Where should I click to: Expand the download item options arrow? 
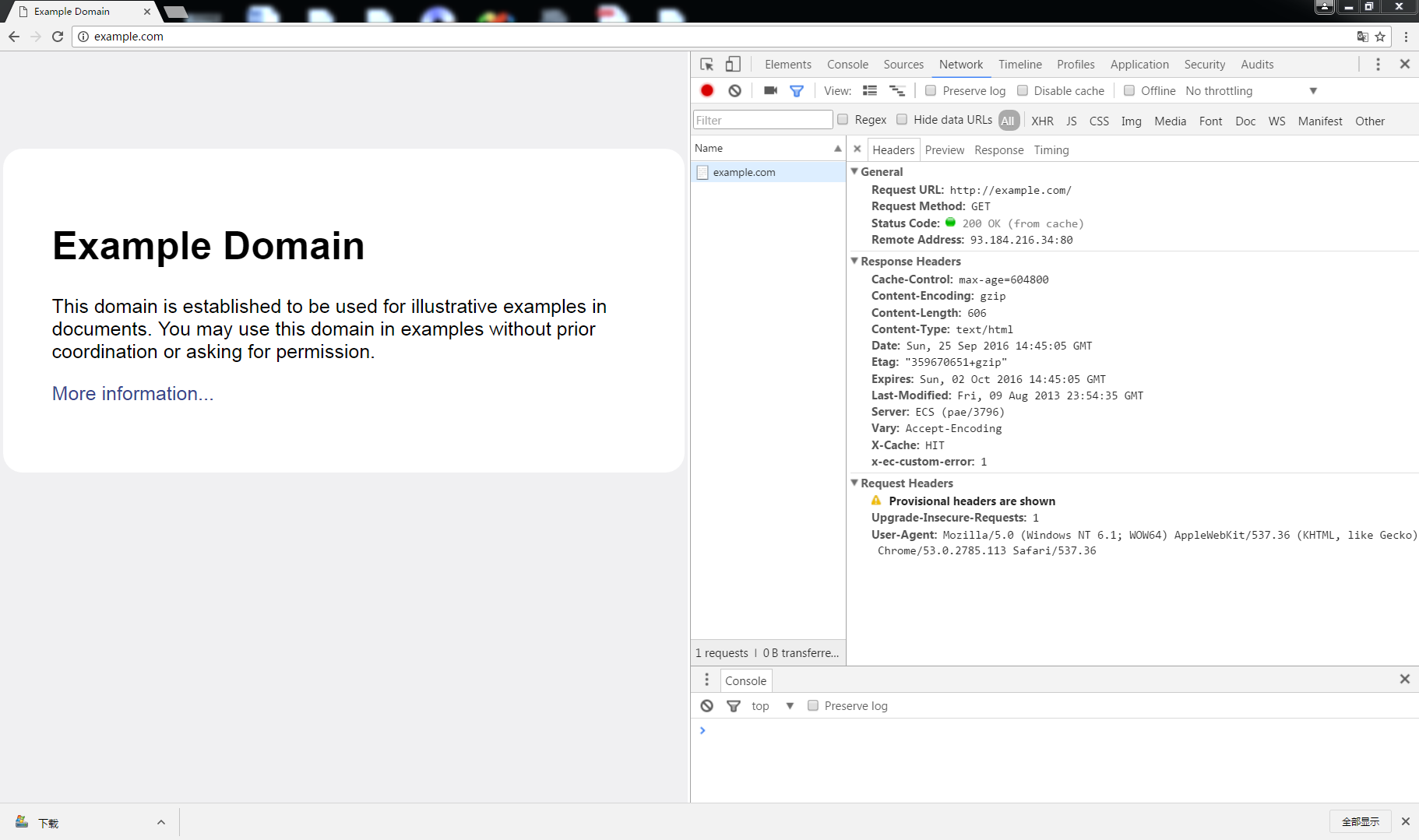click(x=161, y=822)
